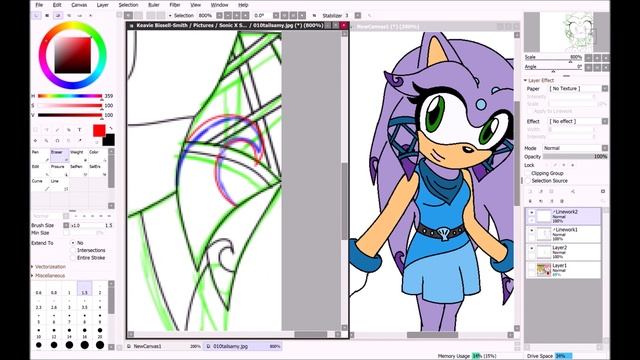This screenshot has height=360, width=640.
Task: Click the new linework layer icon
Action: point(541,191)
